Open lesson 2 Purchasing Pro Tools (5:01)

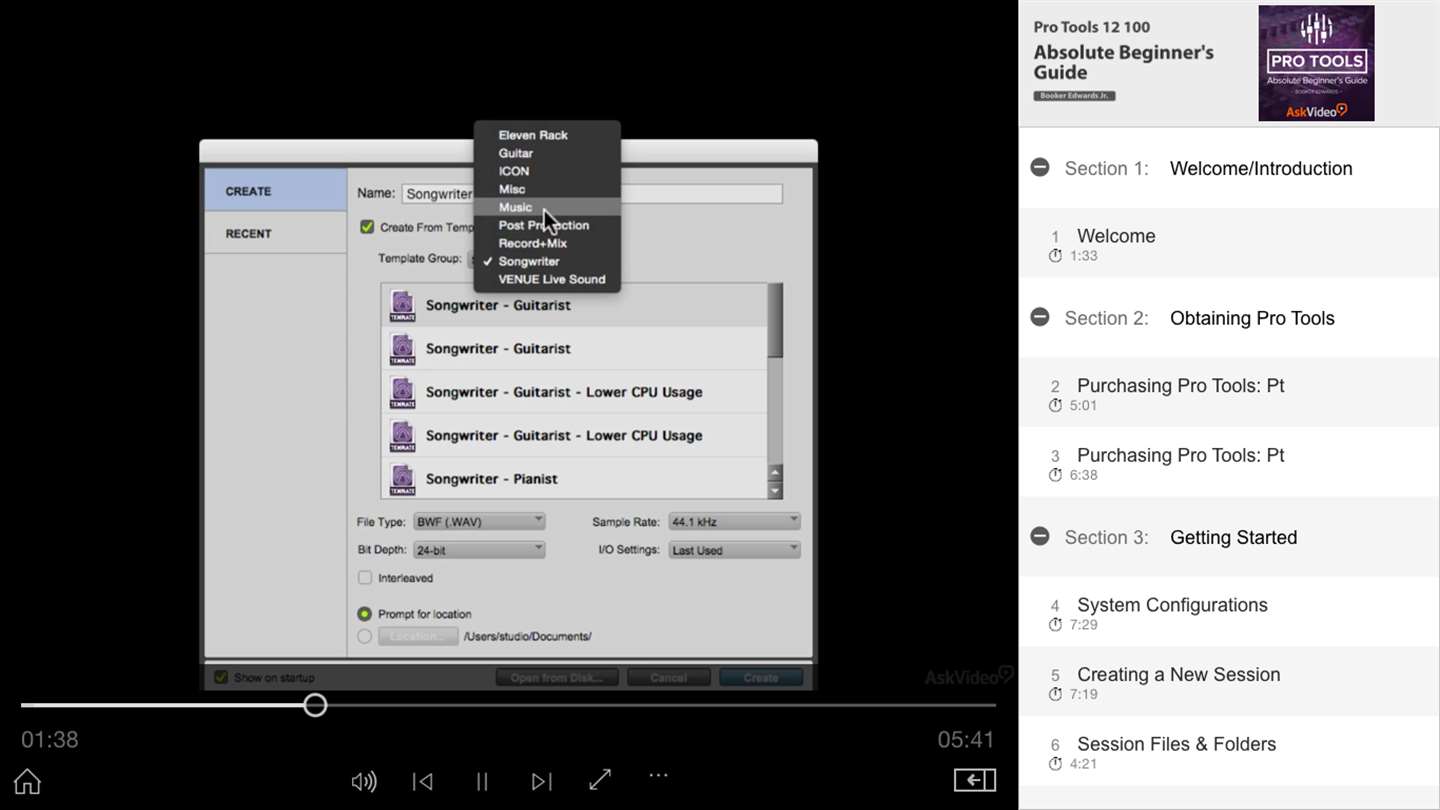(1229, 393)
